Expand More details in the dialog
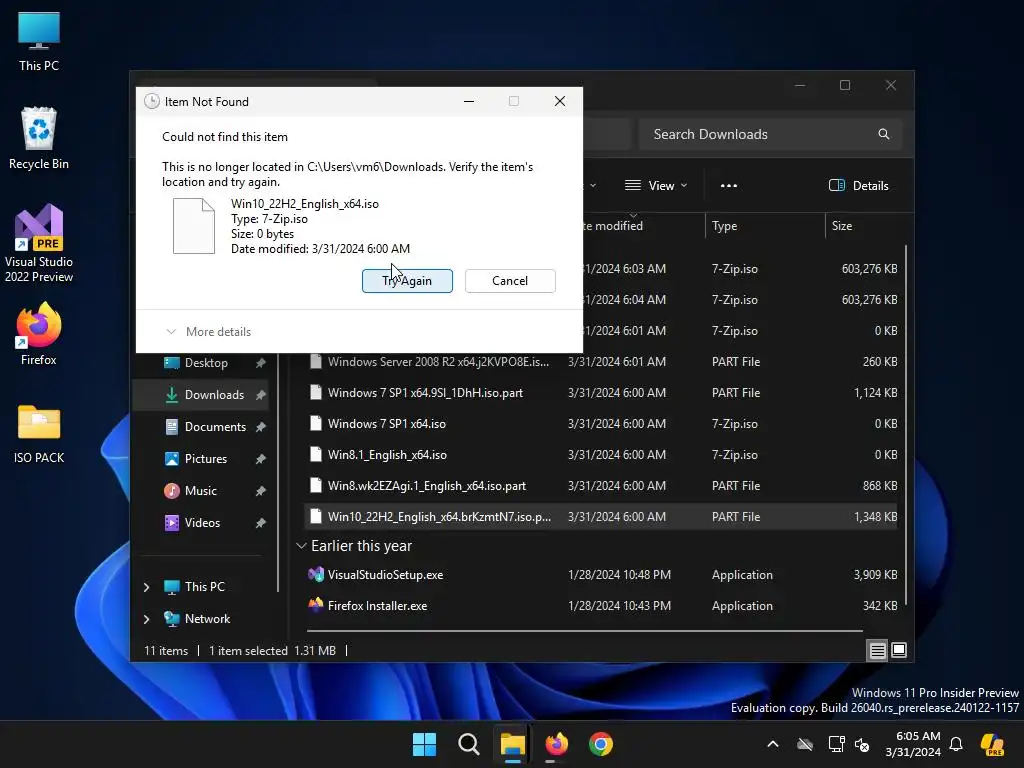The width and height of the screenshot is (1024, 768). [208, 332]
